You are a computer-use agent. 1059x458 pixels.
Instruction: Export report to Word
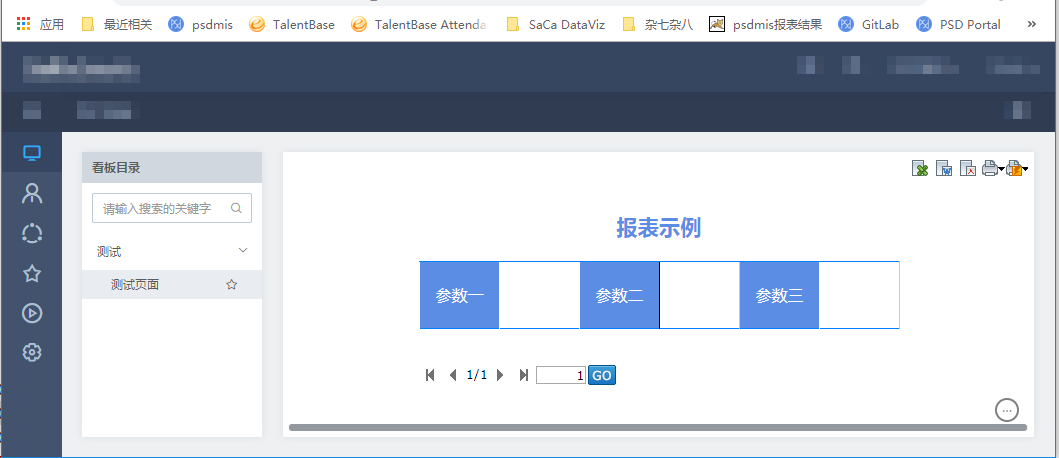pyautogui.click(x=944, y=169)
